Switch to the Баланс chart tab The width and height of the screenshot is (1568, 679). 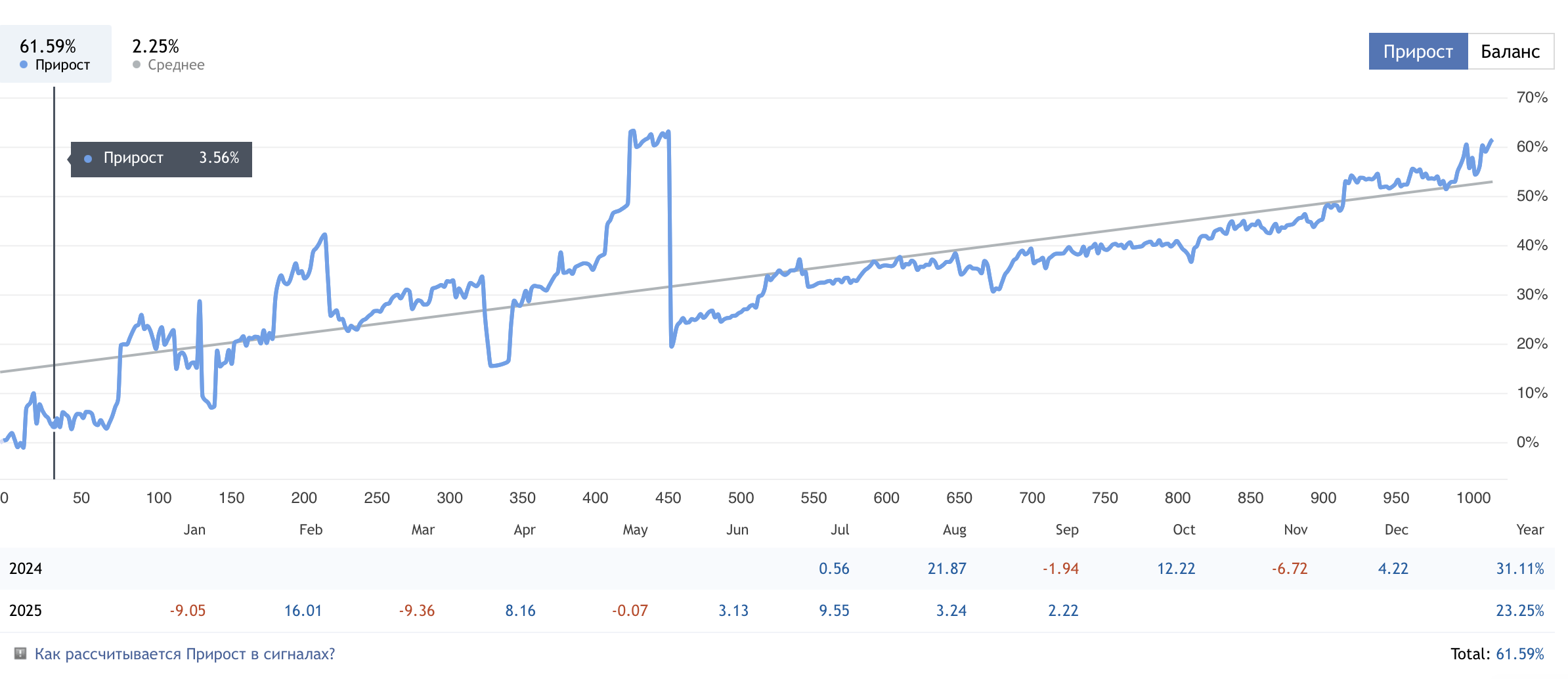(1510, 51)
